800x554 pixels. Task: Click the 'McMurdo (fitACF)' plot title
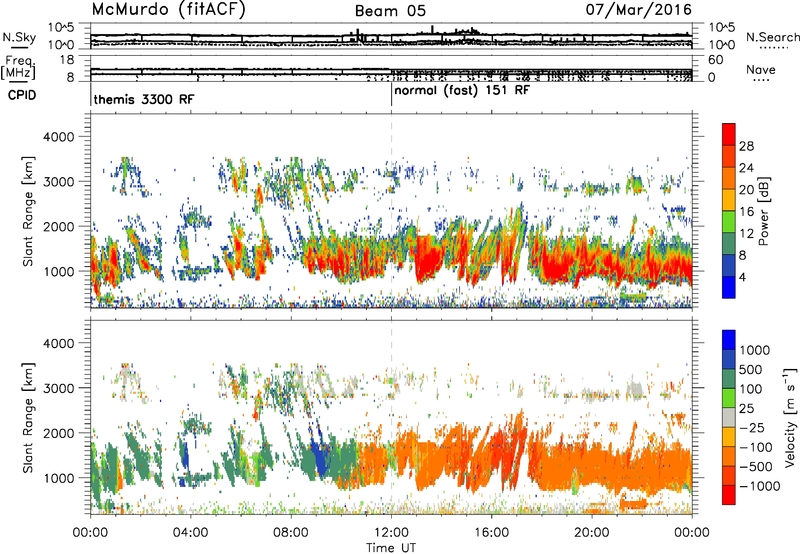coord(168,10)
